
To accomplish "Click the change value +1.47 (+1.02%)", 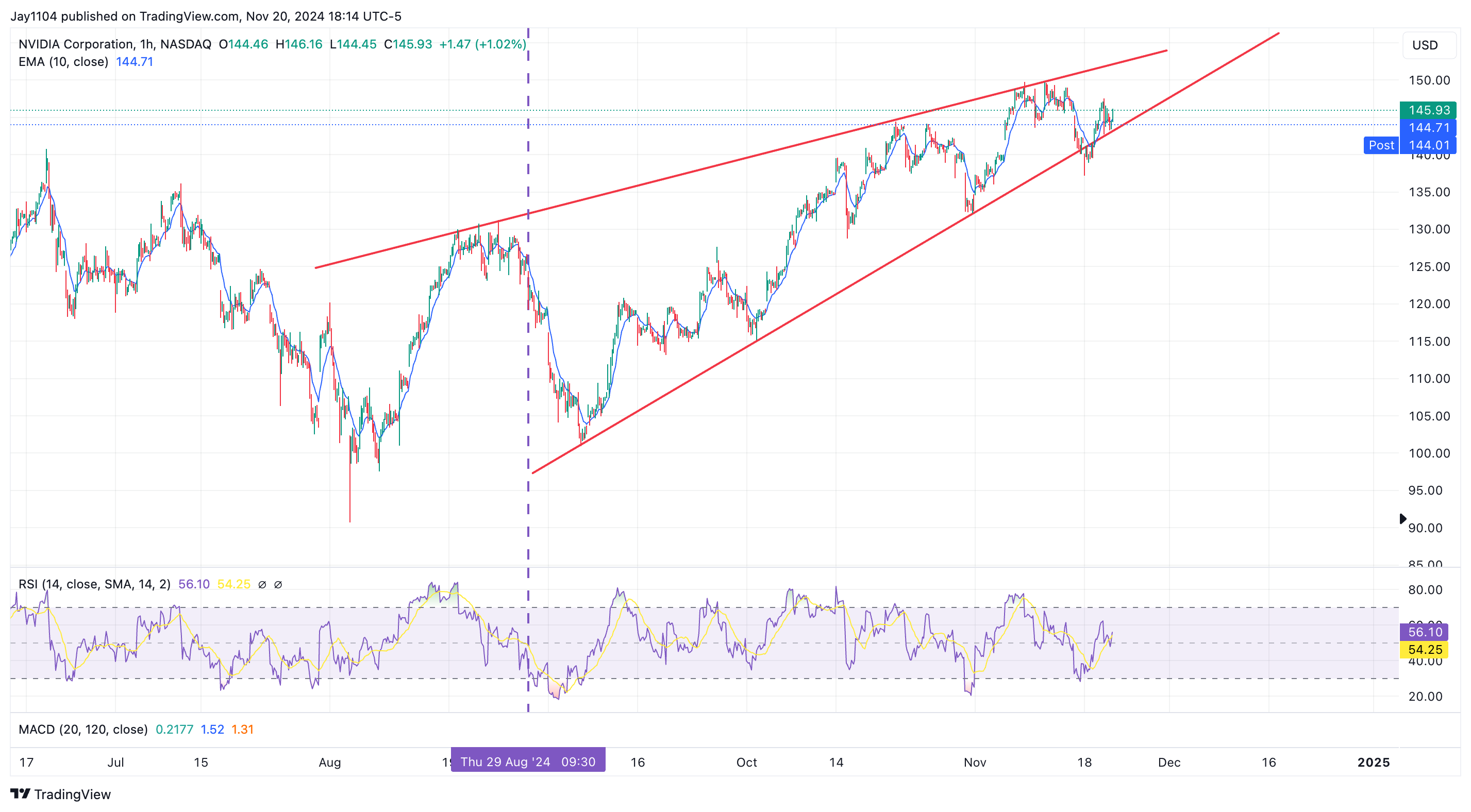I will coord(482,44).
